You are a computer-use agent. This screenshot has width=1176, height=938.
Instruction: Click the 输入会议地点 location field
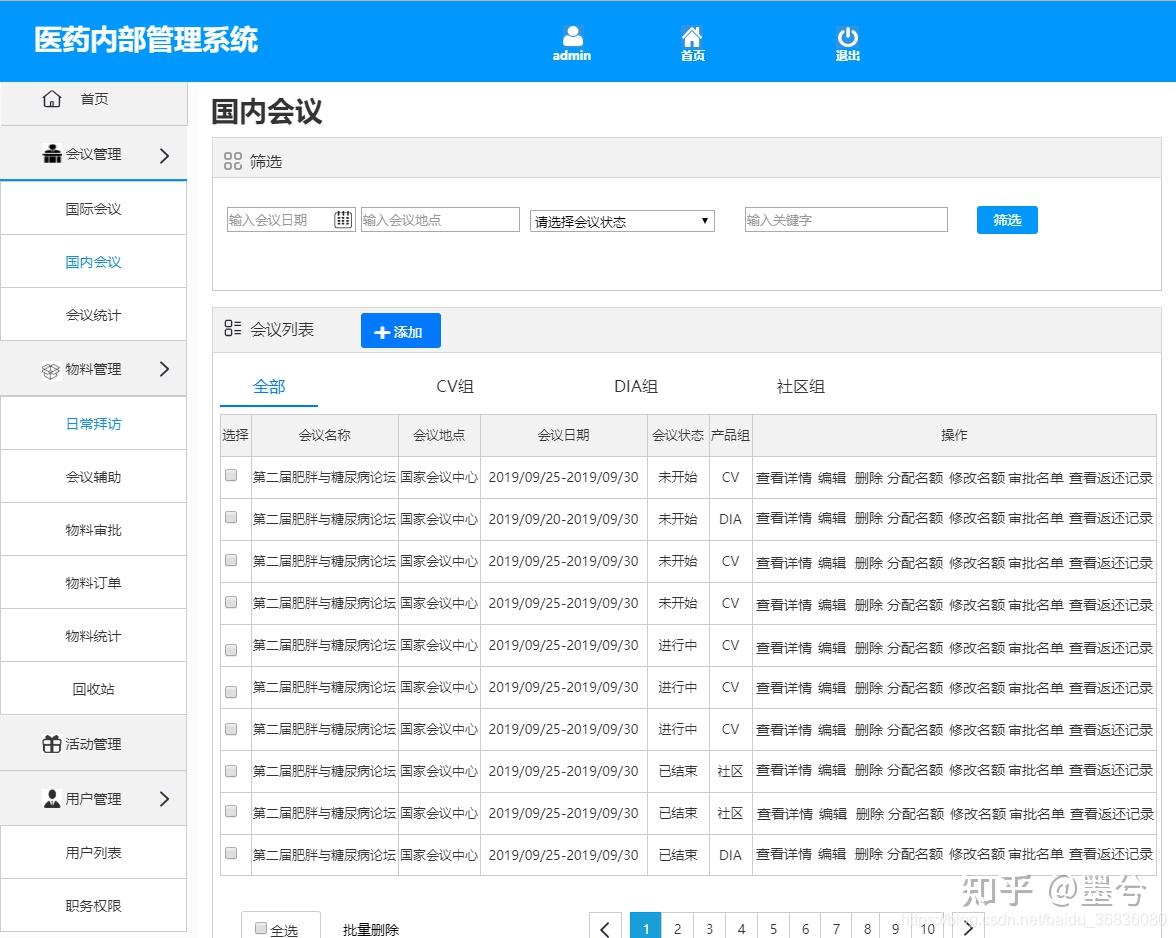tap(440, 220)
